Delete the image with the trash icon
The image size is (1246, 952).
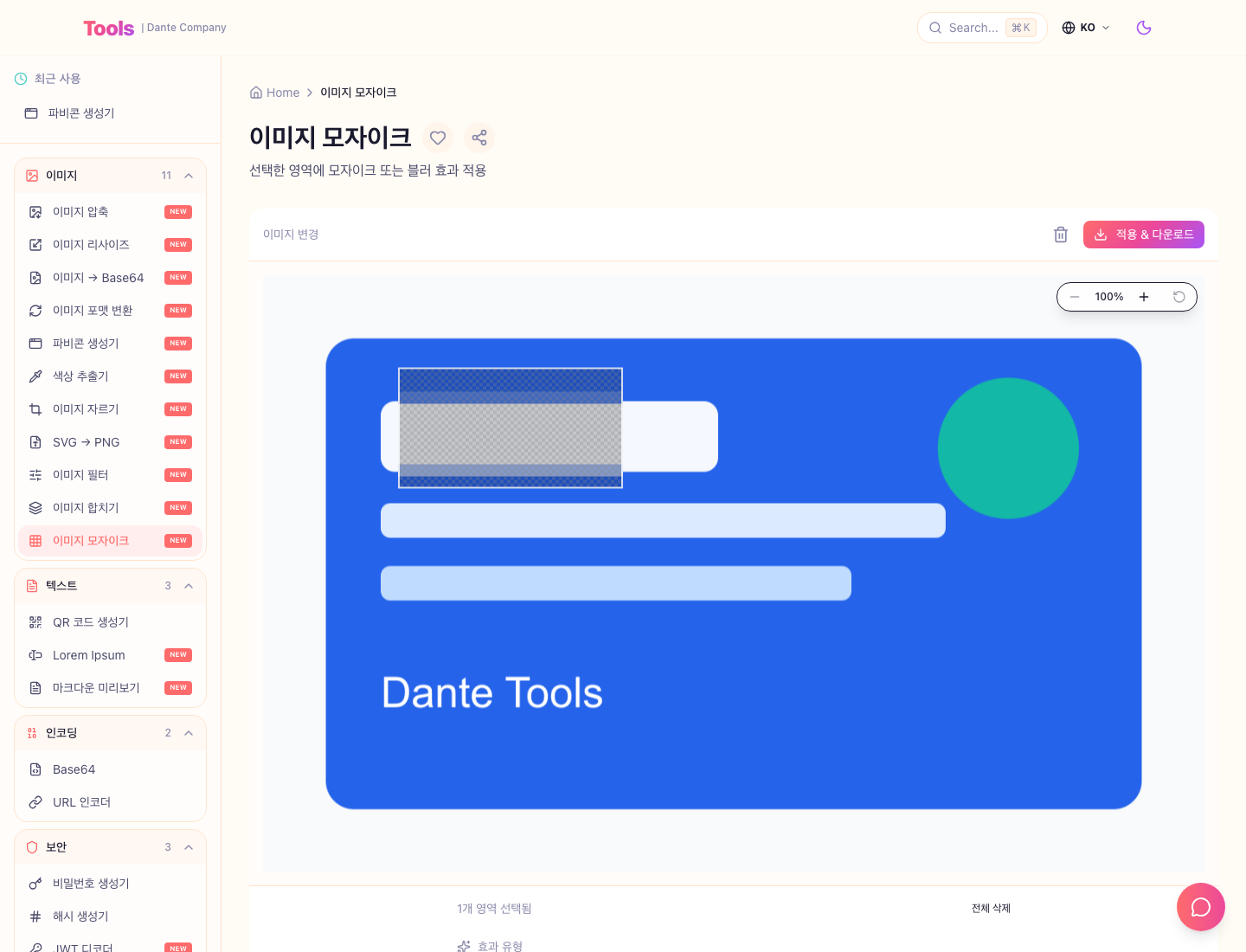1061,235
